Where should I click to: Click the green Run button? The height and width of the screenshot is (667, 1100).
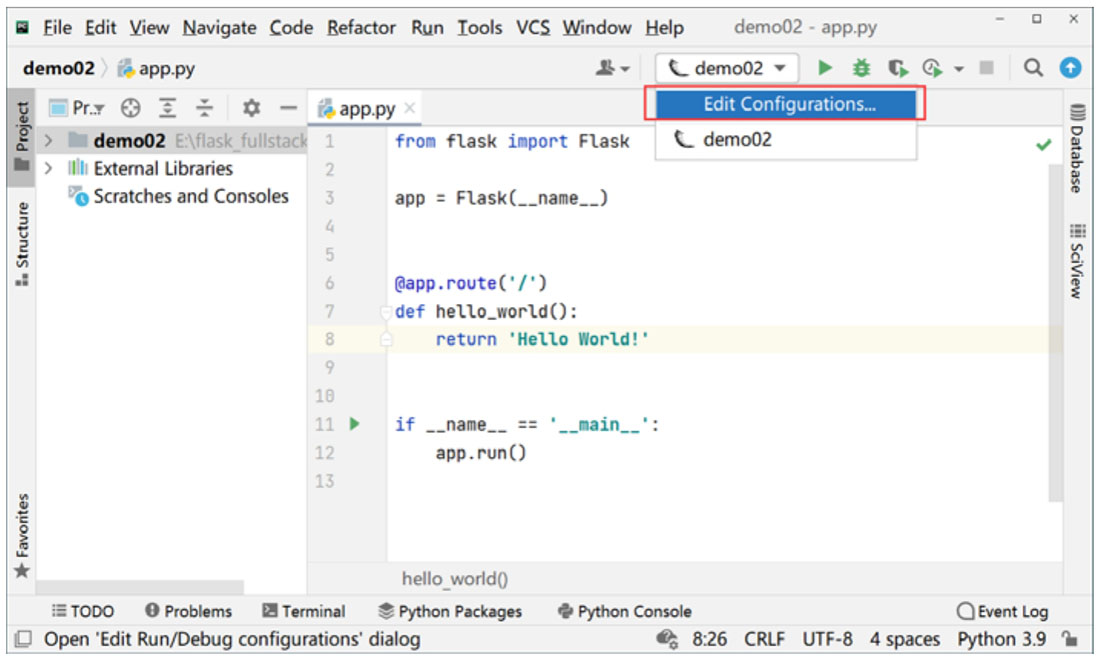[x=825, y=68]
